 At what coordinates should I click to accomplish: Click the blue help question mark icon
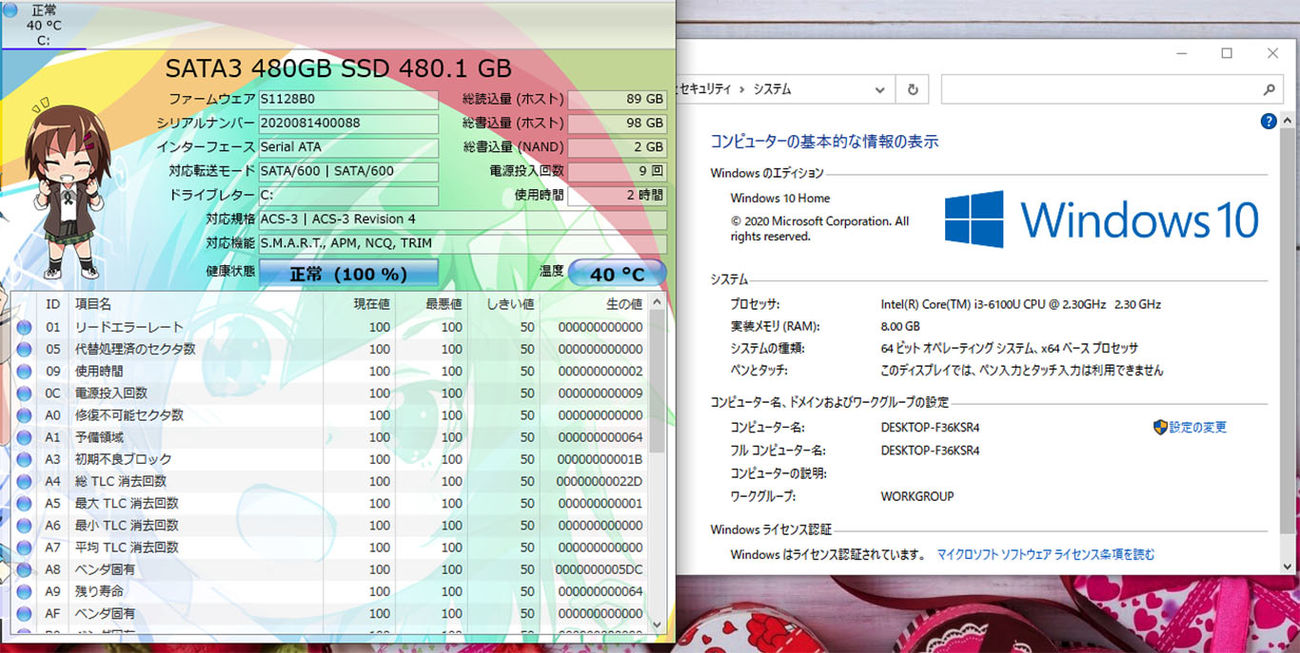pos(1268,121)
